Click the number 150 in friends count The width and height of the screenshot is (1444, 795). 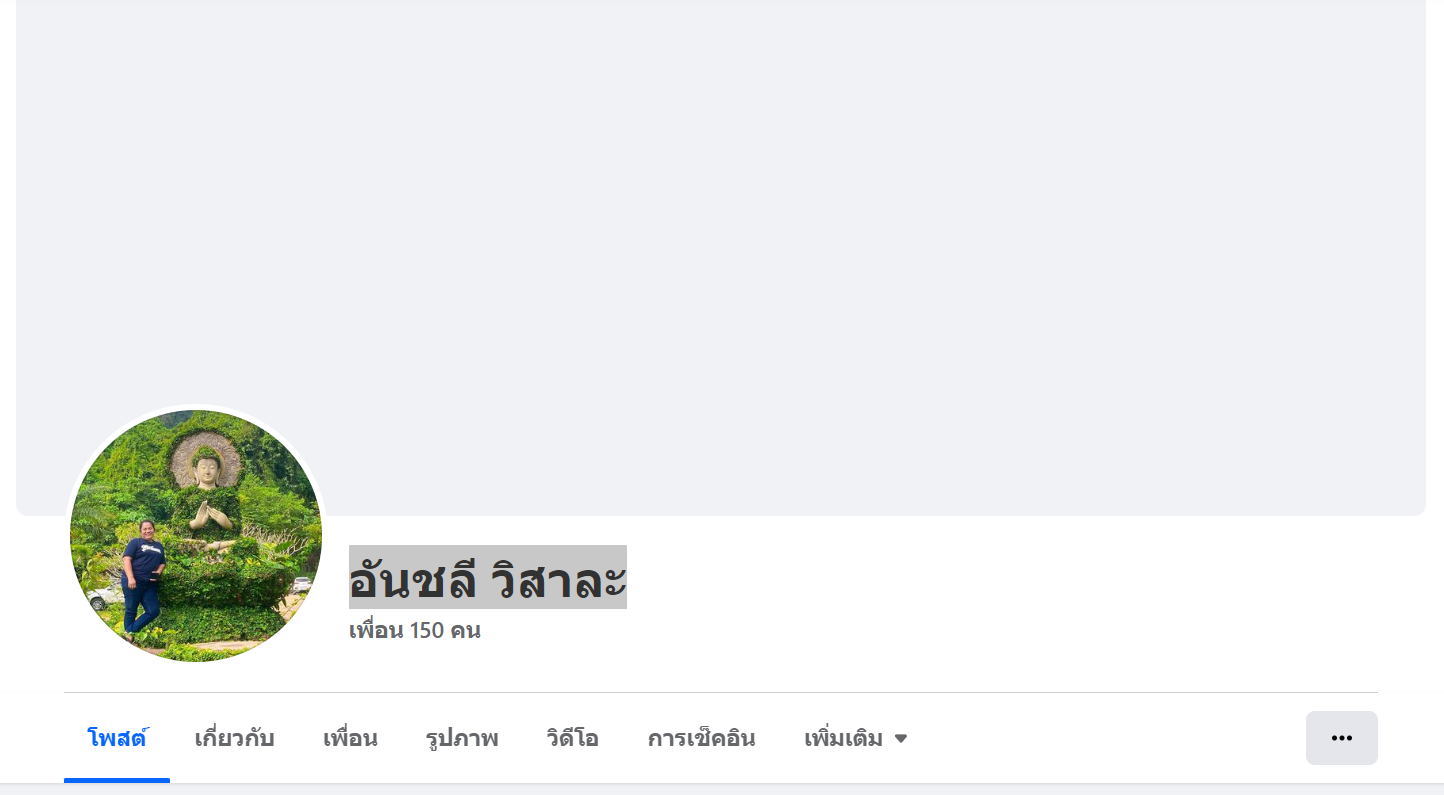tap(426, 631)
